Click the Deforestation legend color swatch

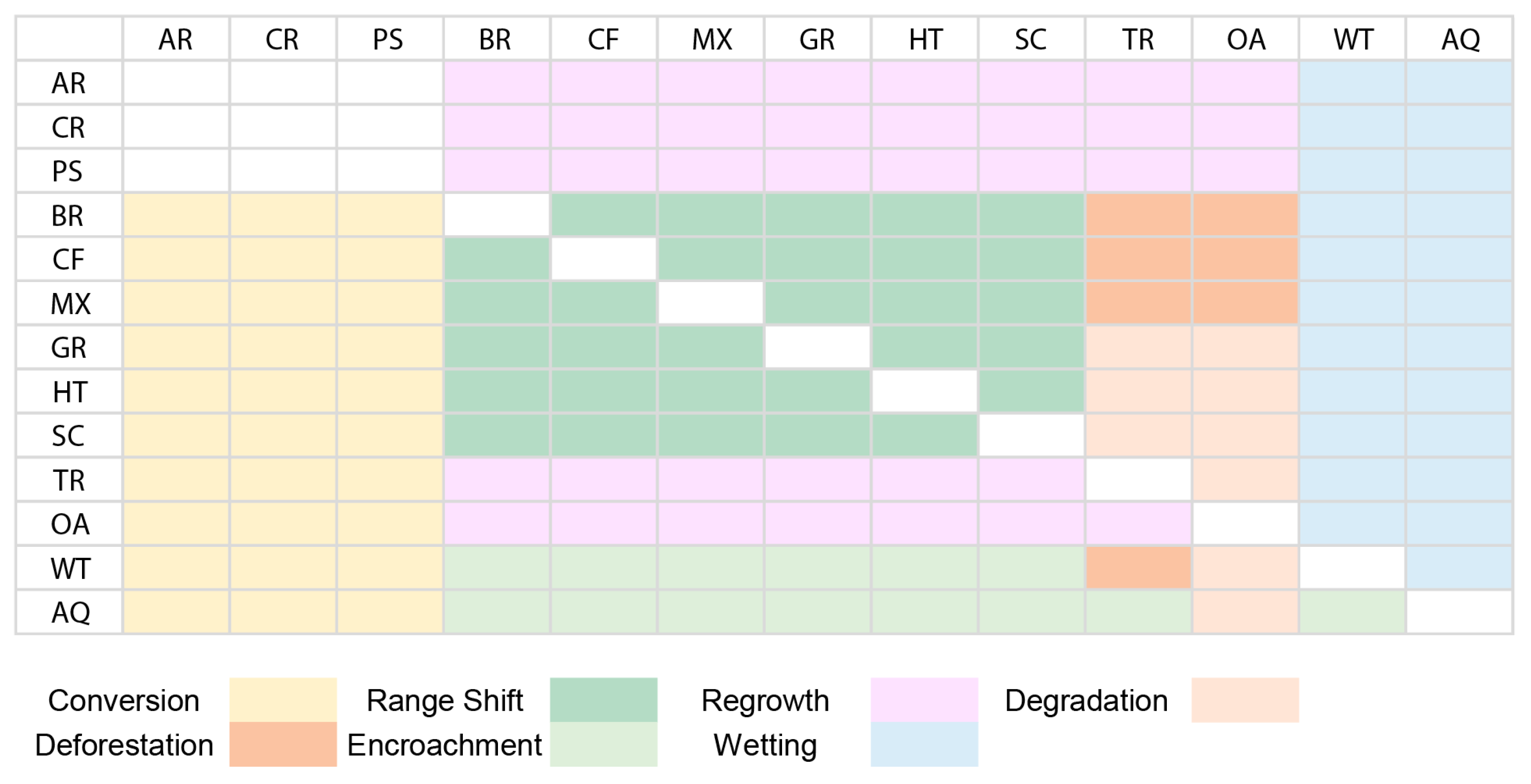pos(283,744)
